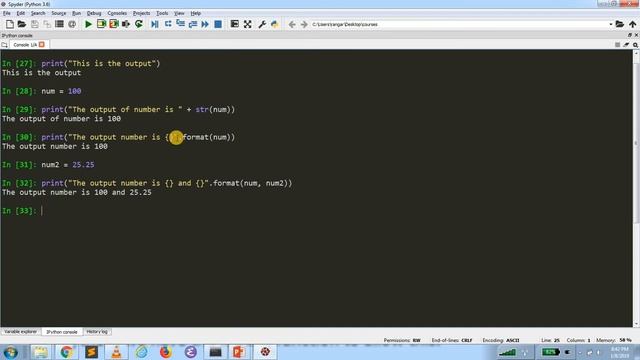Open the Search menu
Viewport: 640px width, 360px height.
coord(38,13)
